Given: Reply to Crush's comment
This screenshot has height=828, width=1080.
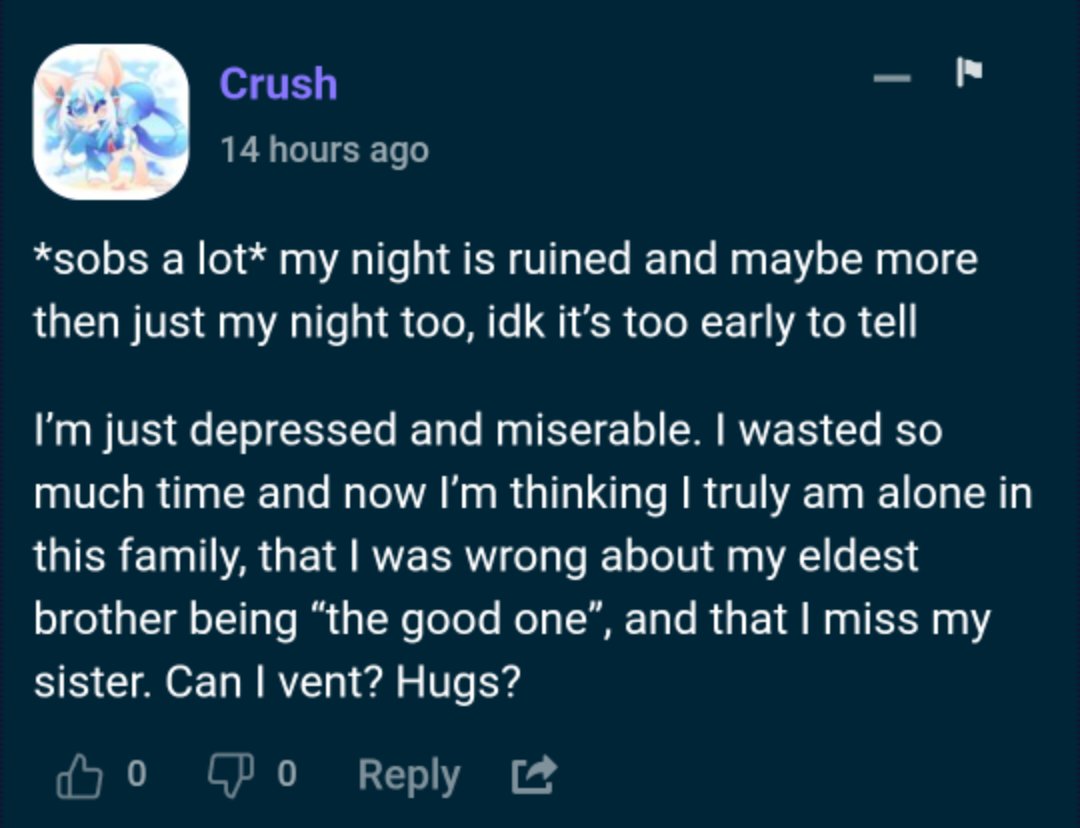Looking at the screenshot, I should 408,776.
